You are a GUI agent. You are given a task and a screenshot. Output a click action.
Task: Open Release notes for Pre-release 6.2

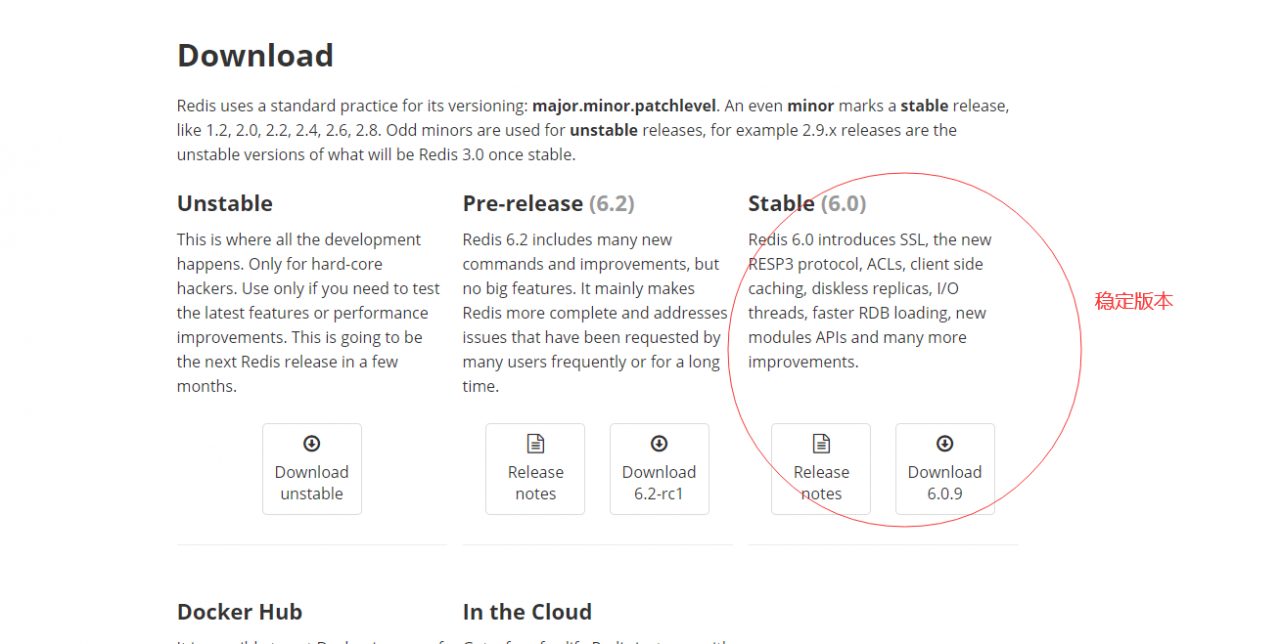(535, 482)
